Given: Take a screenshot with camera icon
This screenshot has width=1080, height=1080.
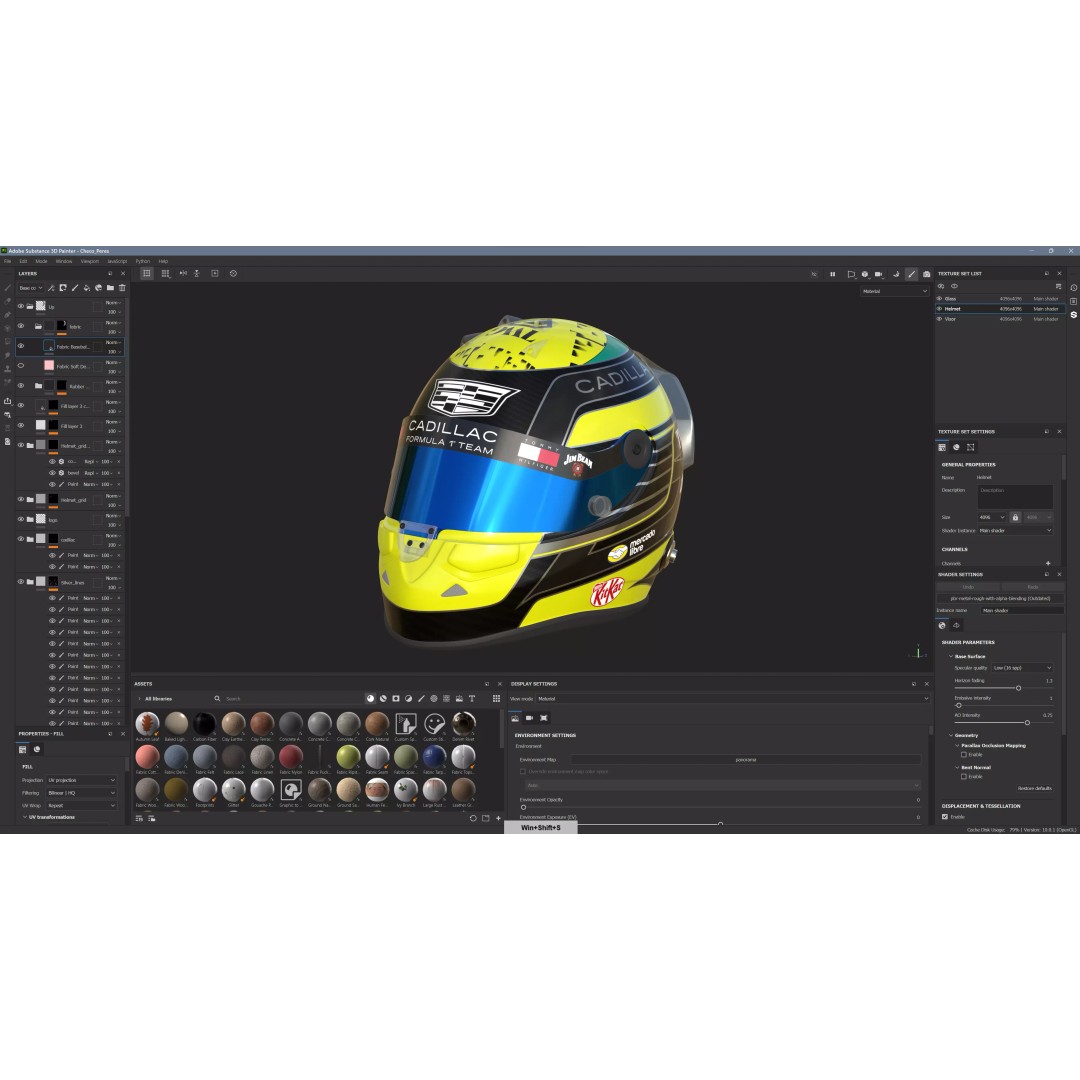Looking at the screenshot, I should click(926, 274).
